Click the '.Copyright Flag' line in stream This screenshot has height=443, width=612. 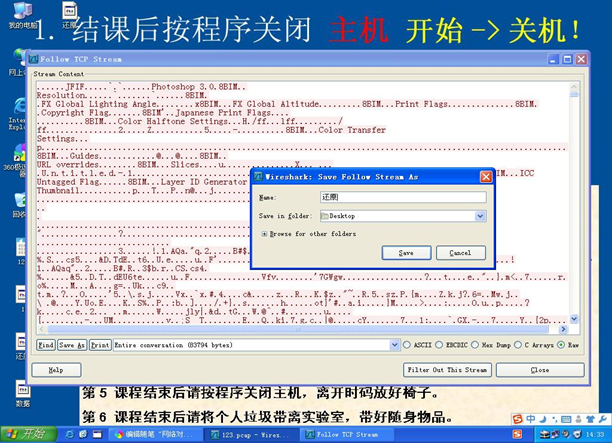[163, 113]
